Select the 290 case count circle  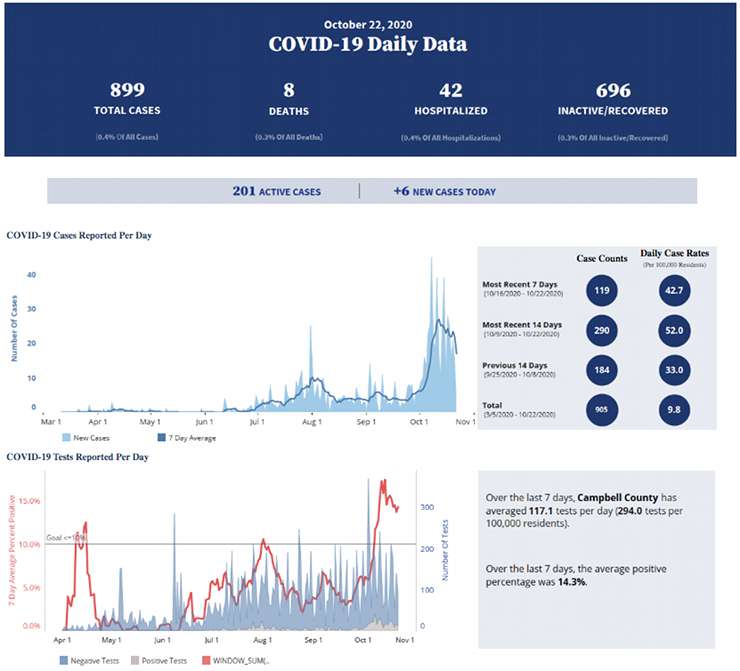tap(601, 330)
